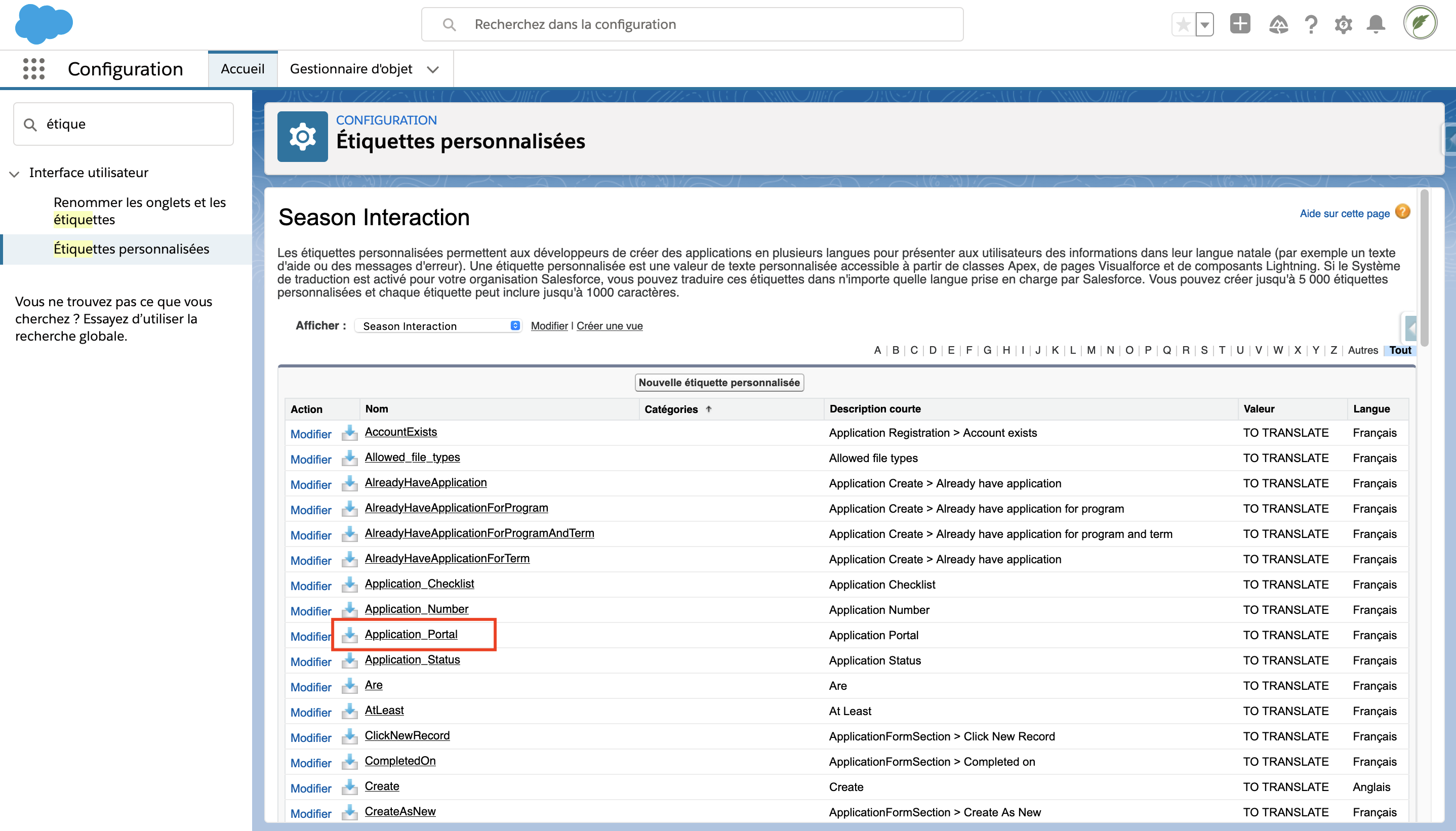Click the configuration search input field
1456x831 pixels.
(x=692, y=24)
